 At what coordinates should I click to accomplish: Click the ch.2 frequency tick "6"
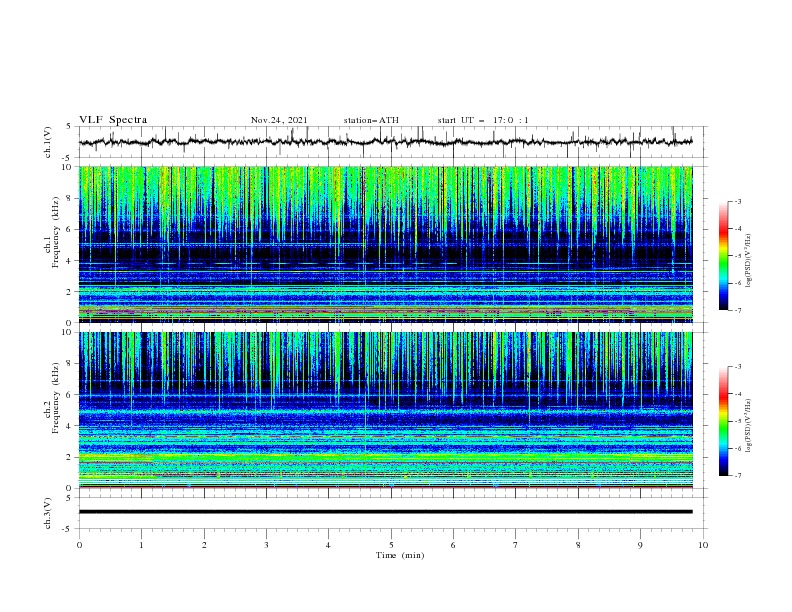[x=70, y=395]
